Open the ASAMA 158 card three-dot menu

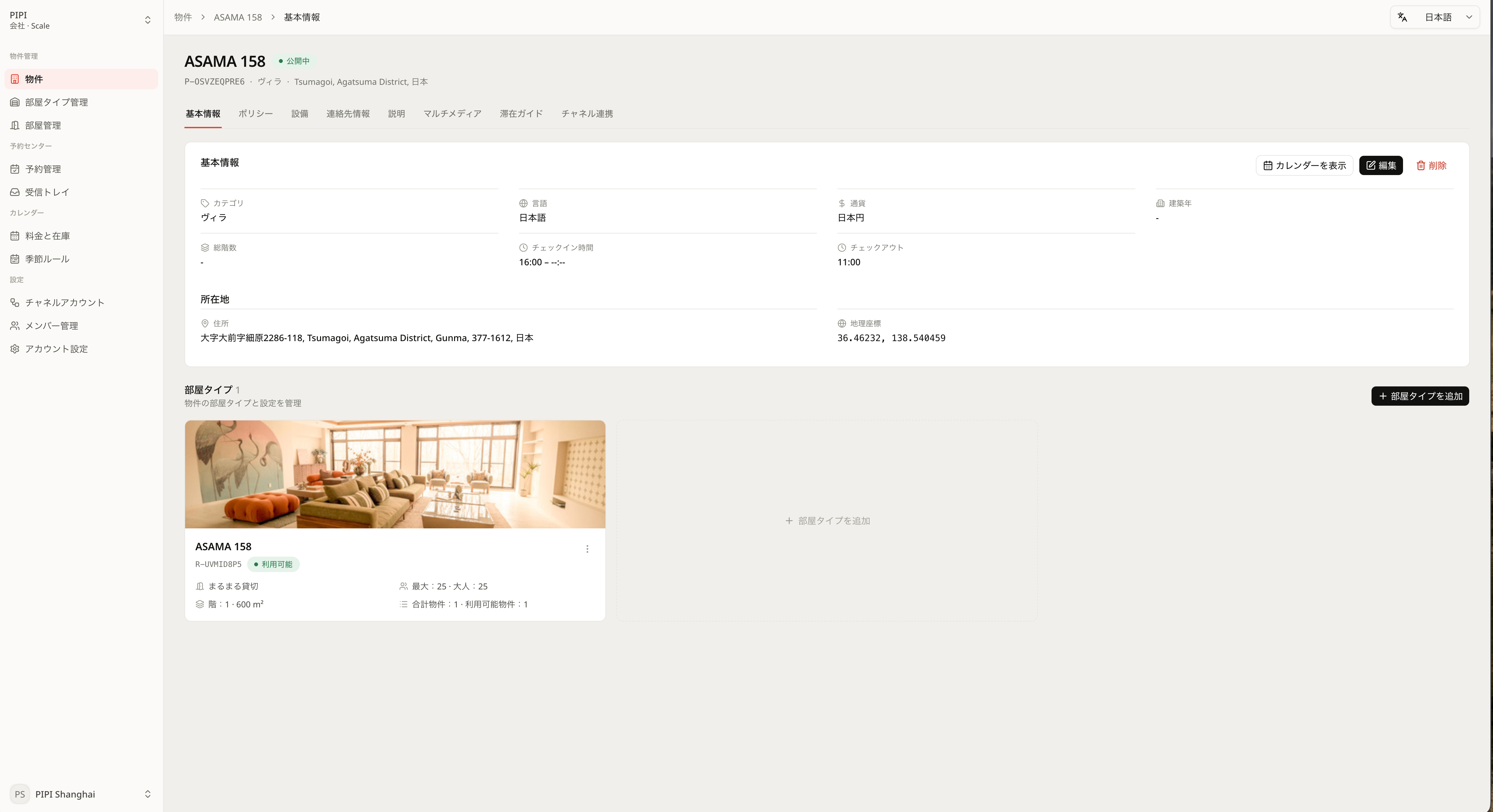587,549
